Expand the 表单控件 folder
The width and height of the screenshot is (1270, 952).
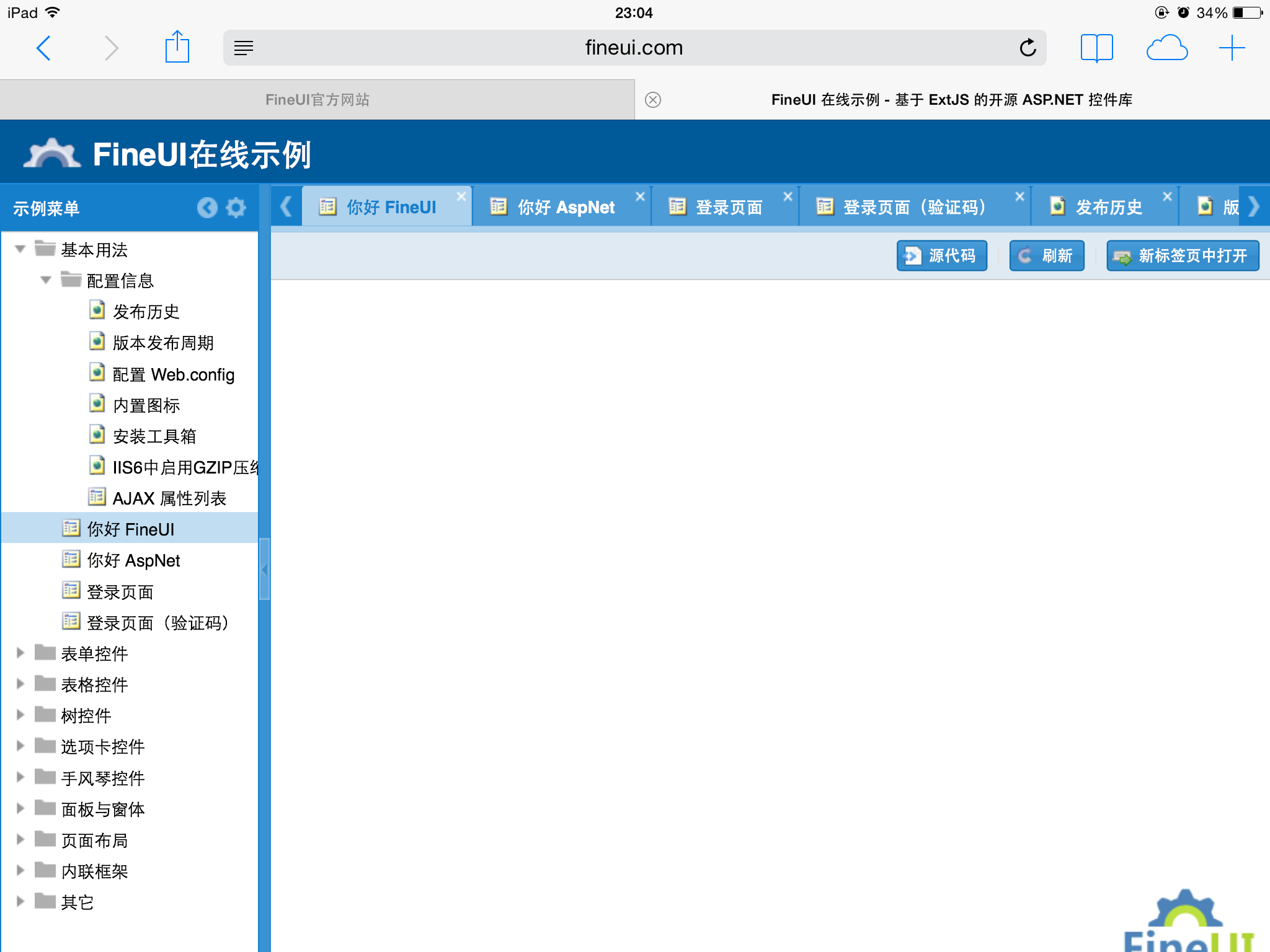[20, 653]
